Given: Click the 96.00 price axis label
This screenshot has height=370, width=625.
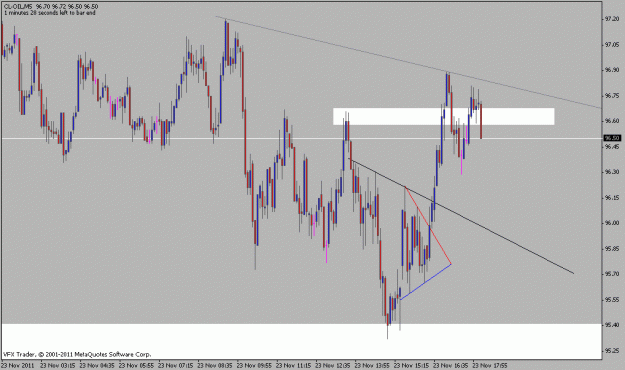Looking at the screenshot, I should pyautogui.click(x=612, y=223).
